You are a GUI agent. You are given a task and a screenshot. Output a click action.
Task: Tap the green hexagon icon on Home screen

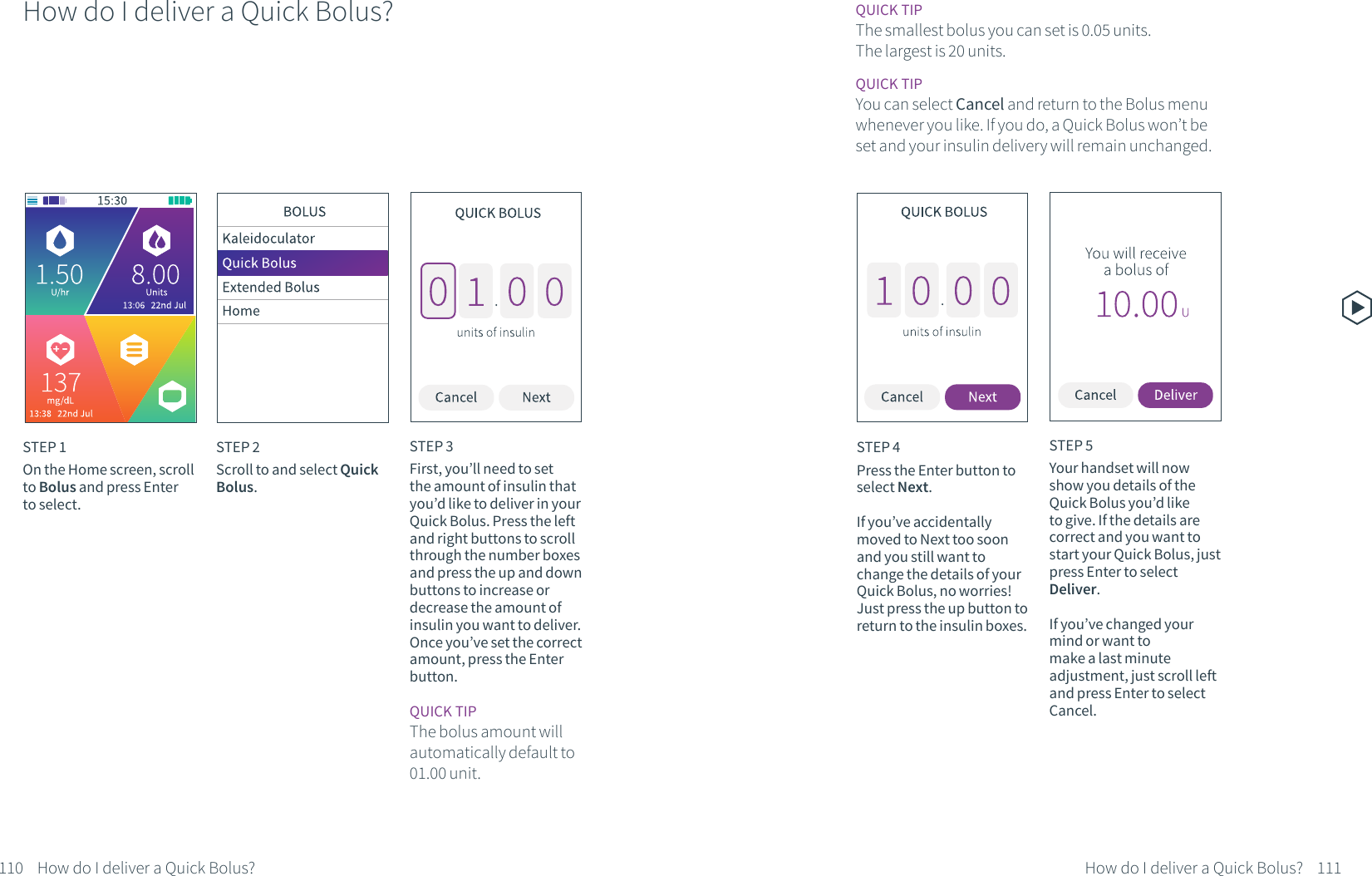[x=172, y=396]
